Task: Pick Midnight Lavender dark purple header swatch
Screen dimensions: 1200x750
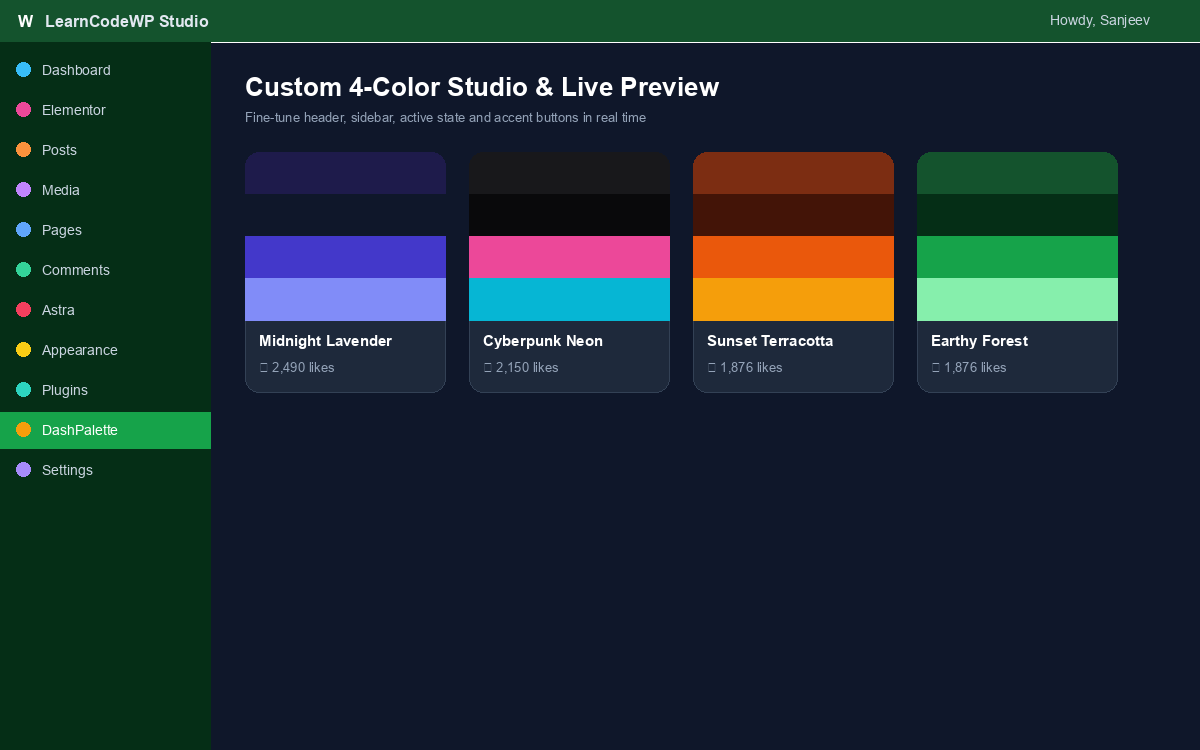Action: click(x=345, y=173)
